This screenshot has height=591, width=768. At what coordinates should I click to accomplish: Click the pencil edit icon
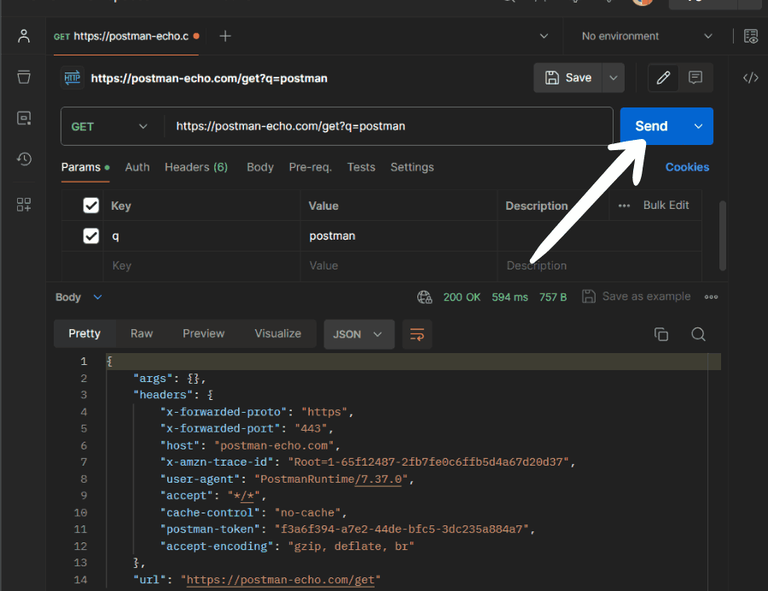tap(663, 78)
